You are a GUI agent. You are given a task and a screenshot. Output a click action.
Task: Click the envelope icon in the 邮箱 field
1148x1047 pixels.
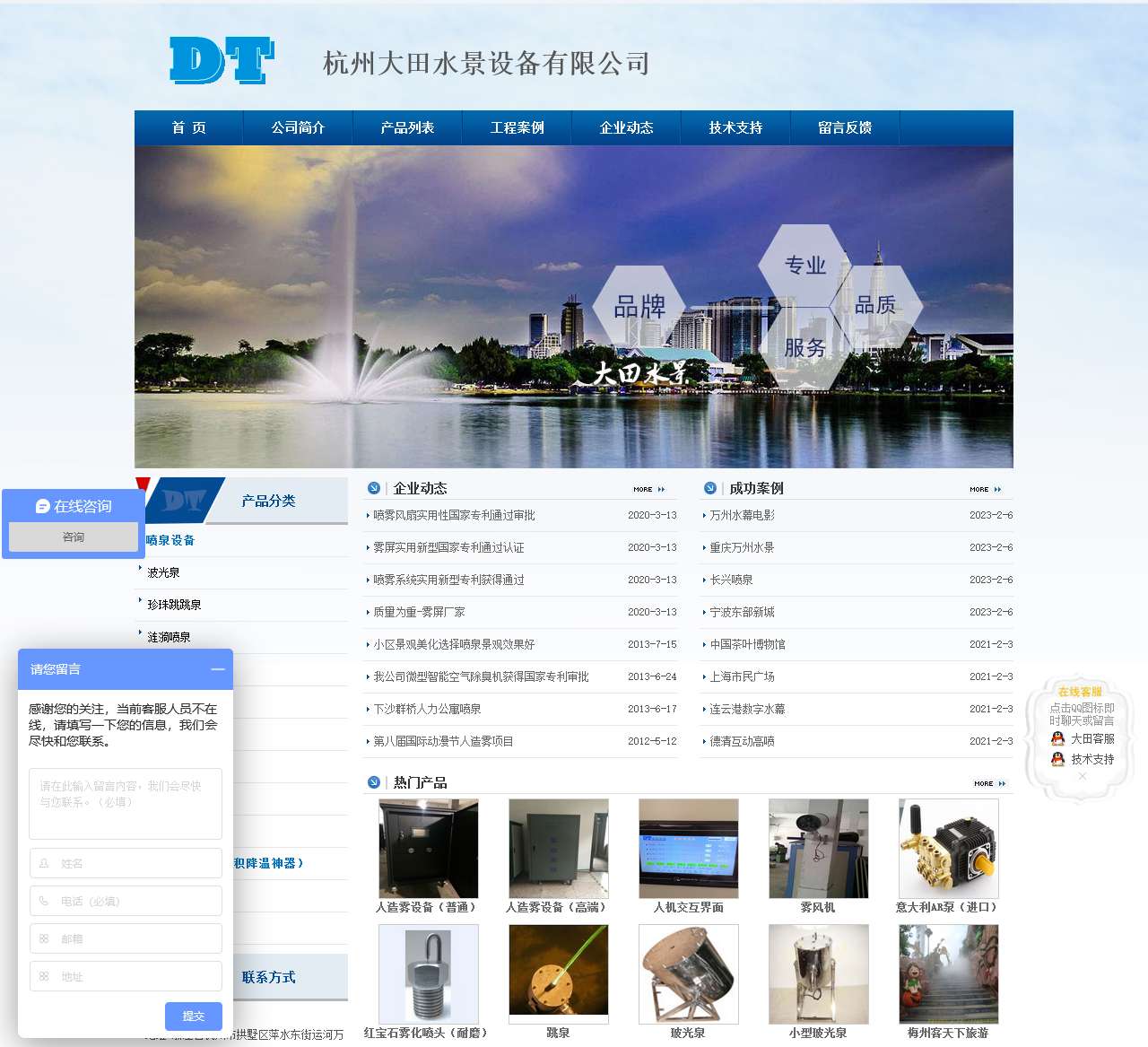point(43,938)
